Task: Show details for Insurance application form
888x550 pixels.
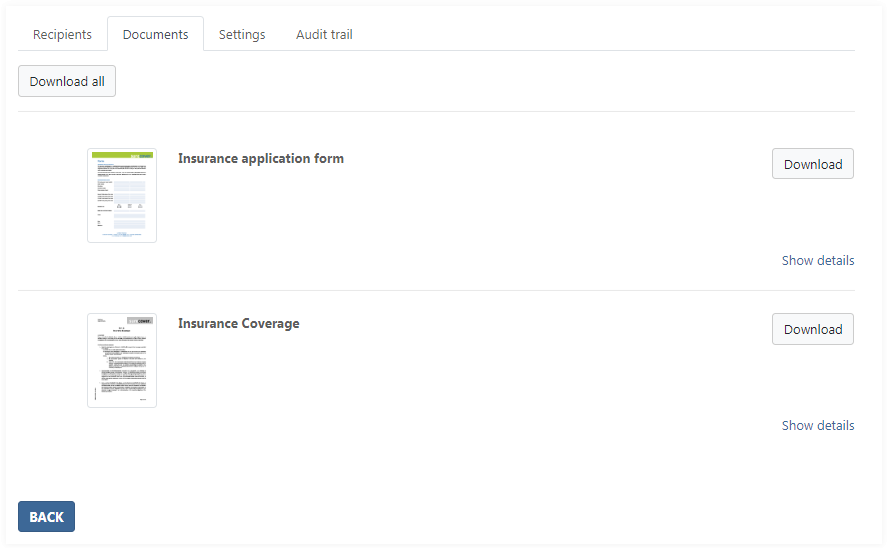Action: [817, 260]
